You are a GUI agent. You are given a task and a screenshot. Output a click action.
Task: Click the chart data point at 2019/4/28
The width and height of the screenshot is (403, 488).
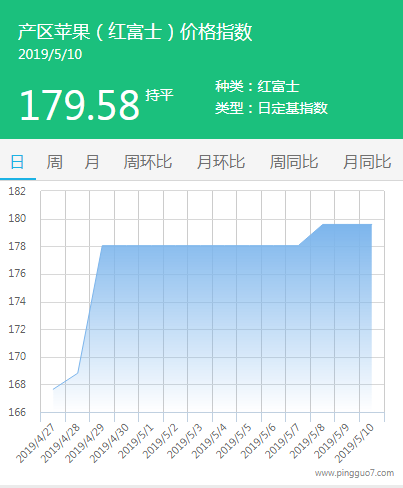click(78, 373)
